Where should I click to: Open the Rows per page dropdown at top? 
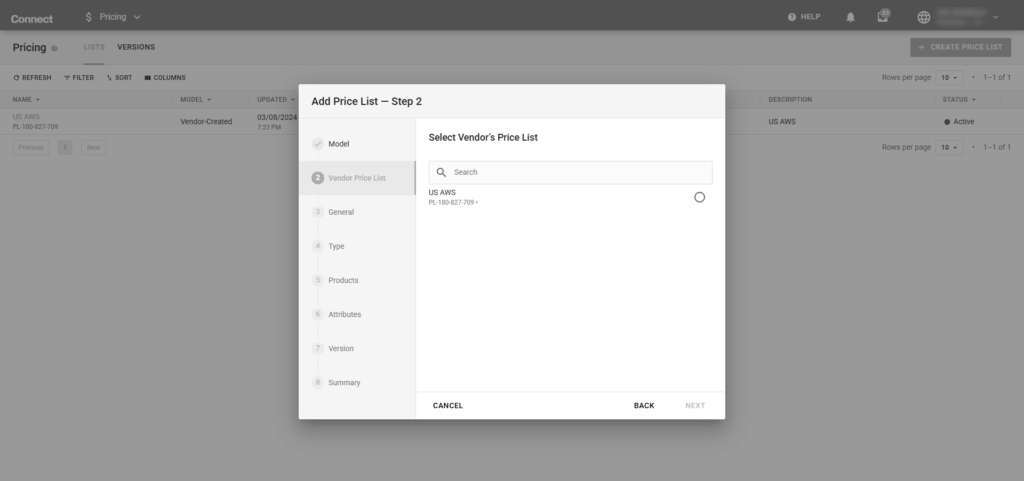click(949, 77)
